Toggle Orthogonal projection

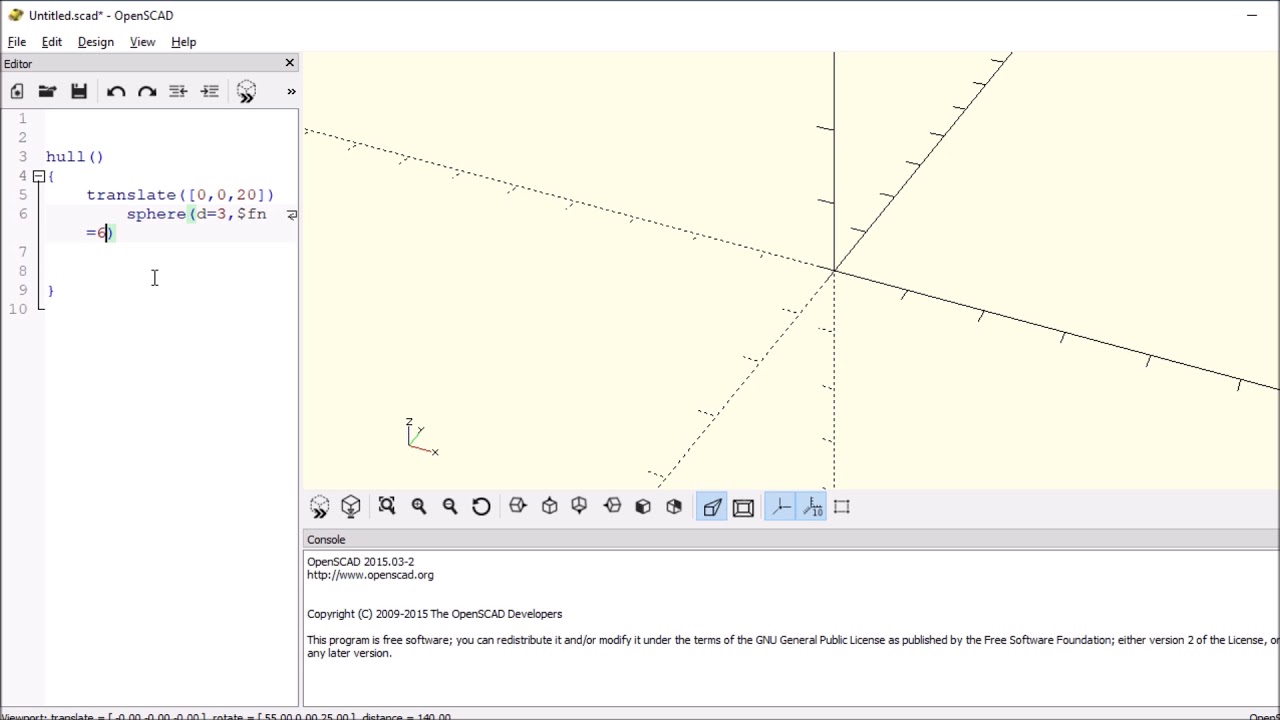(743, 507)
